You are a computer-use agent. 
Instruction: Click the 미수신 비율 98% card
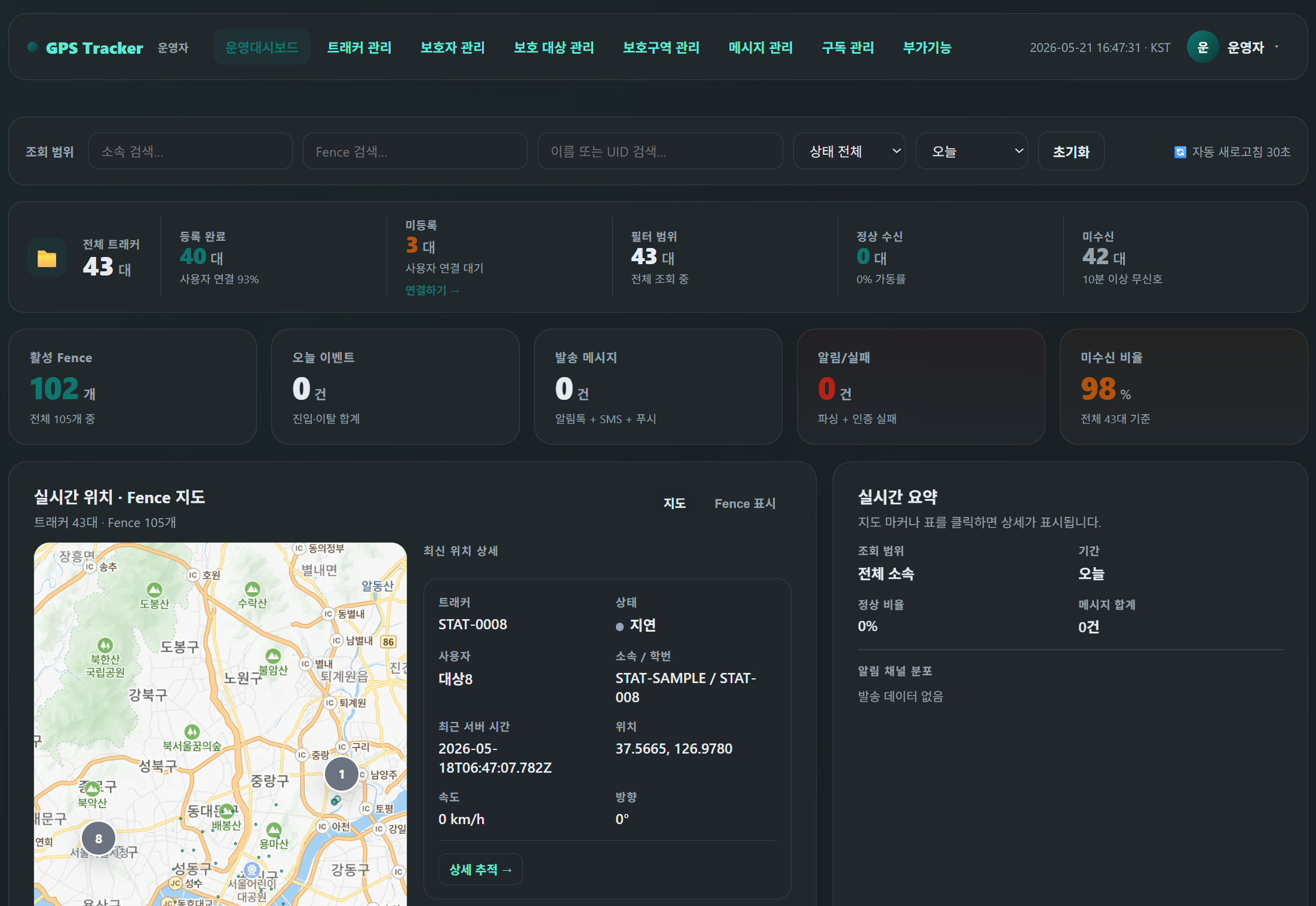pyautogui.click(x=1183, y=387)
